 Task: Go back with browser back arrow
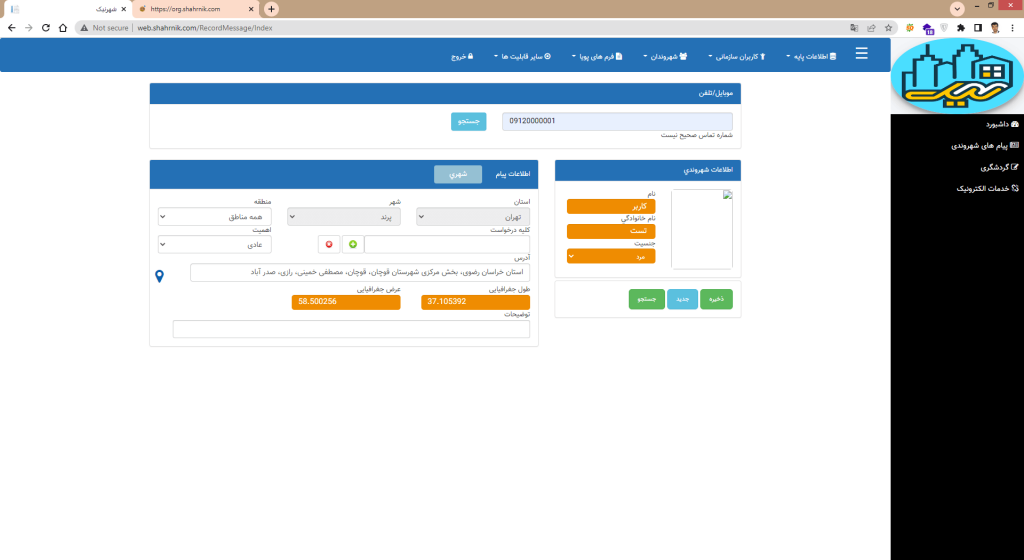pos(12,28)
